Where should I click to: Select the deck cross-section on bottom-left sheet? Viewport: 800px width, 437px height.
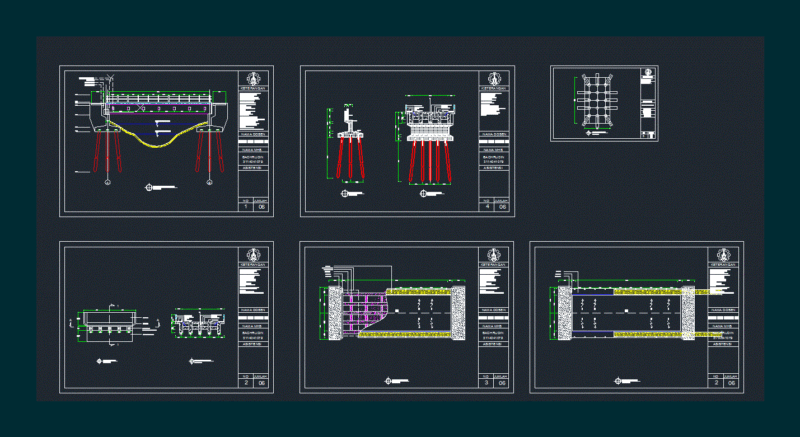coord(198,323)
